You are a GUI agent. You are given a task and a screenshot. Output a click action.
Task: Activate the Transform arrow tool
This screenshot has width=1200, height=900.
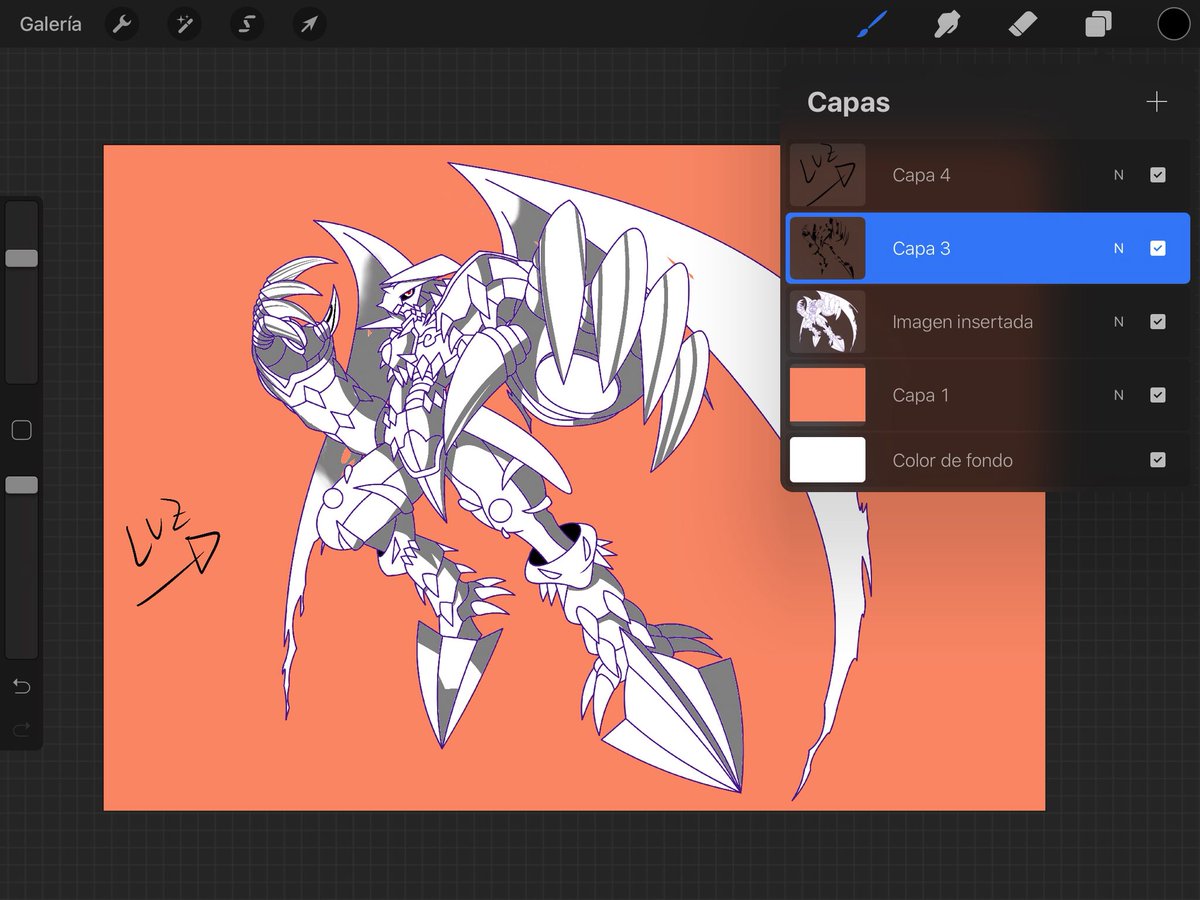[x=309, y=24]
